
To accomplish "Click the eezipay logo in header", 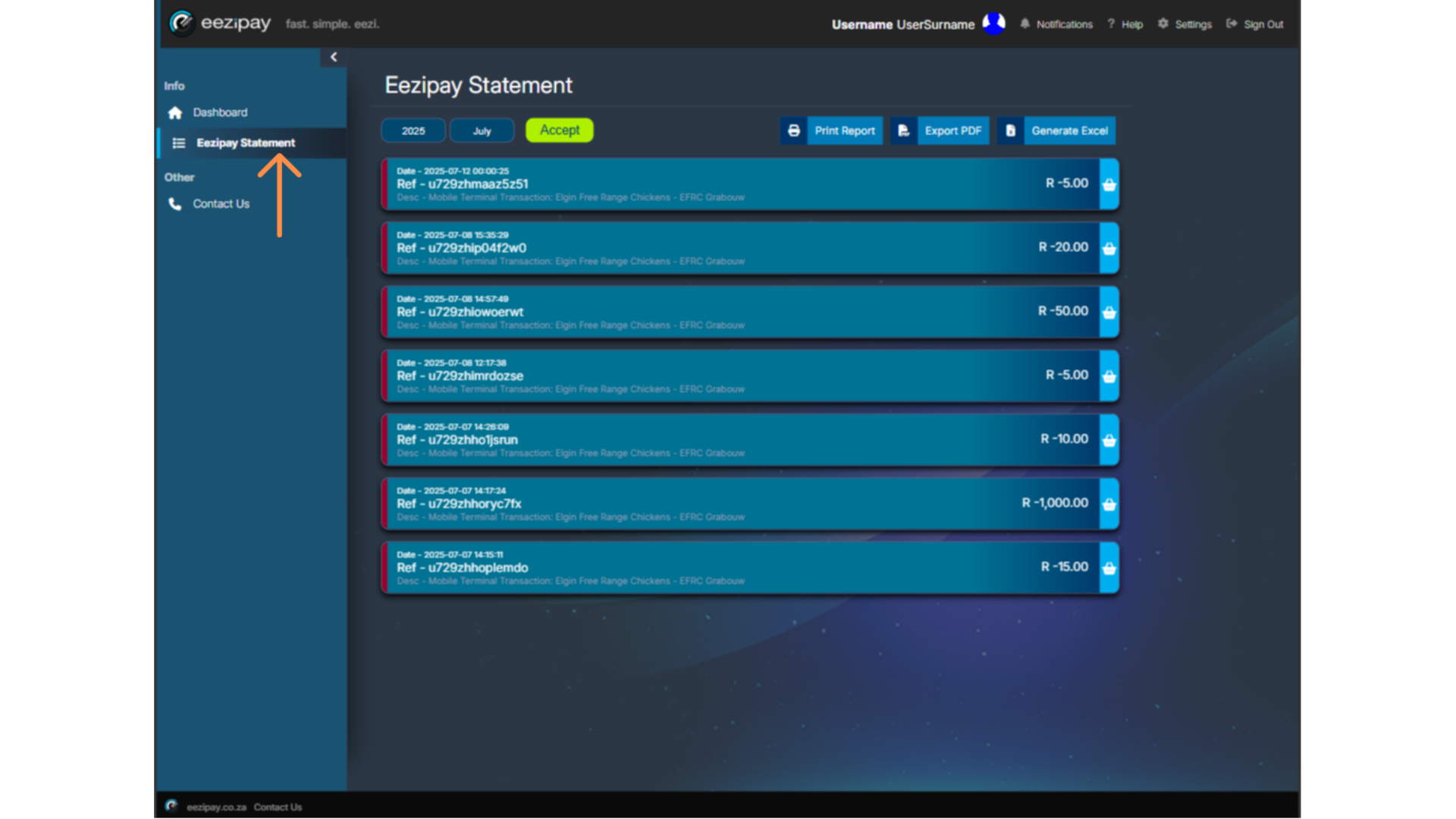I will 220,24.
